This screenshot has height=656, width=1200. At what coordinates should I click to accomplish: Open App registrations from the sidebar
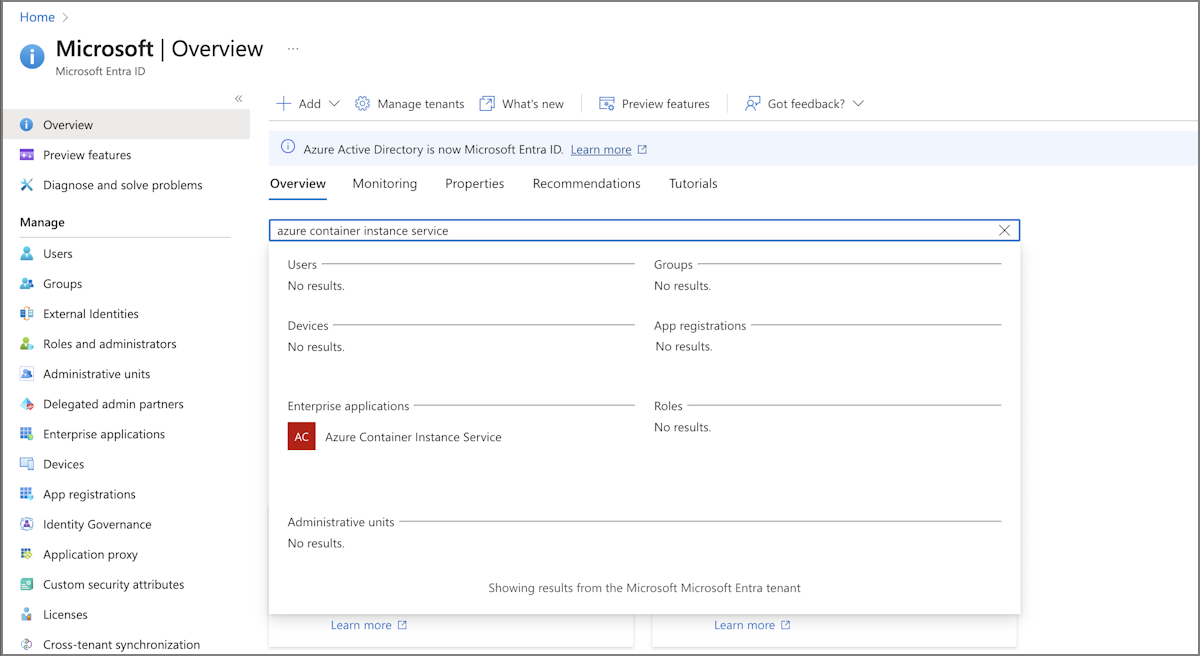click(91, 493)
